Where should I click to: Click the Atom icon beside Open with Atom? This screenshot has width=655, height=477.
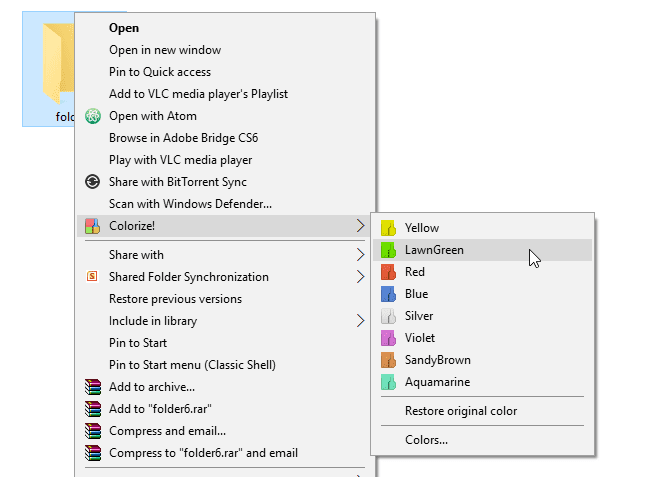tap(93, 116)
